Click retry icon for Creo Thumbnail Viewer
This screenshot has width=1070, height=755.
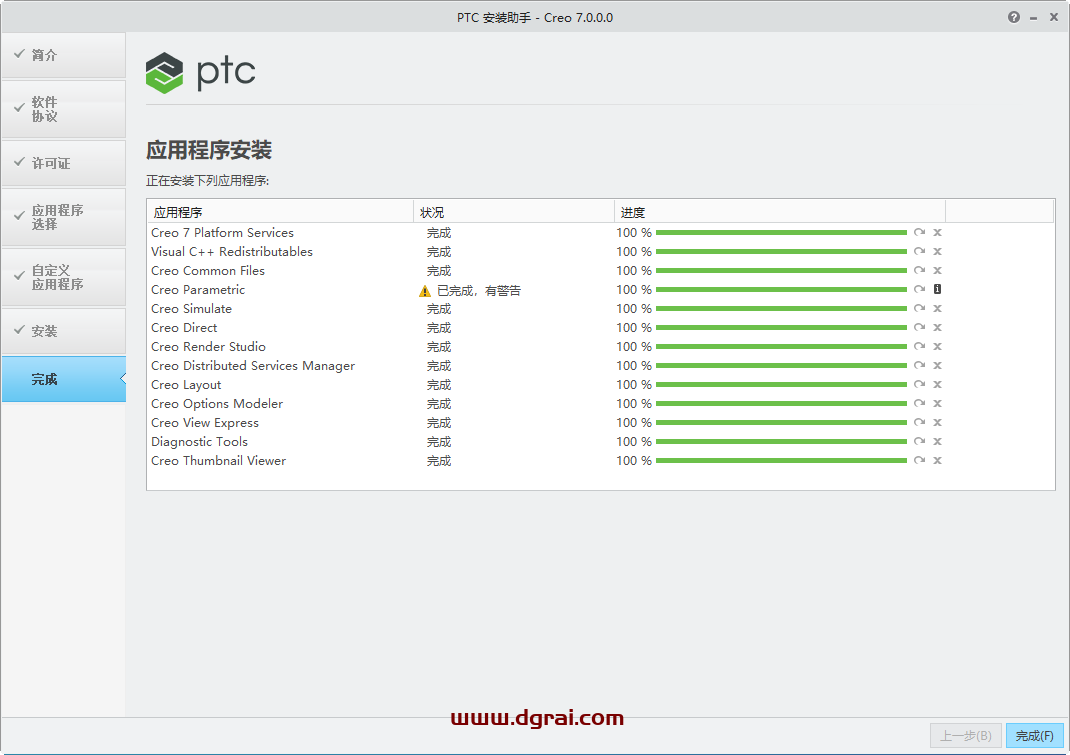click(x=919, y=460)
